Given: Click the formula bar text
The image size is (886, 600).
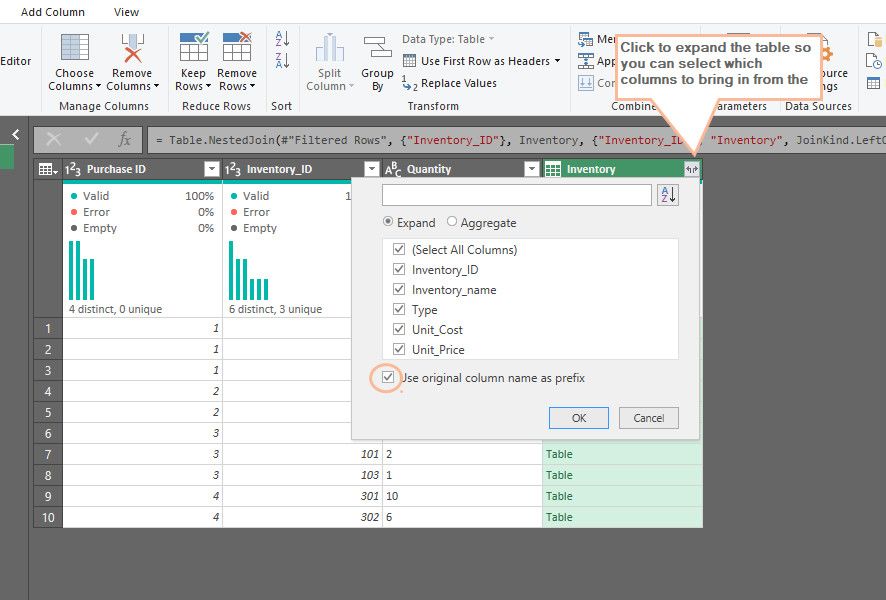Looking at the screenshot, I should pyautogui.click(x=516, y=140).
